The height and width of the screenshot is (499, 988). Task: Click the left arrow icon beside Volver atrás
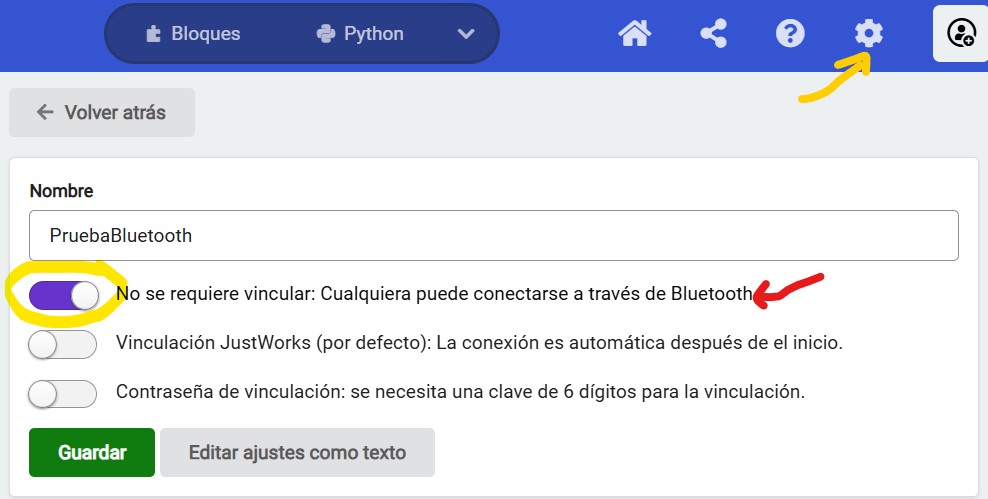pyautogui.click(x=44, y=112)
